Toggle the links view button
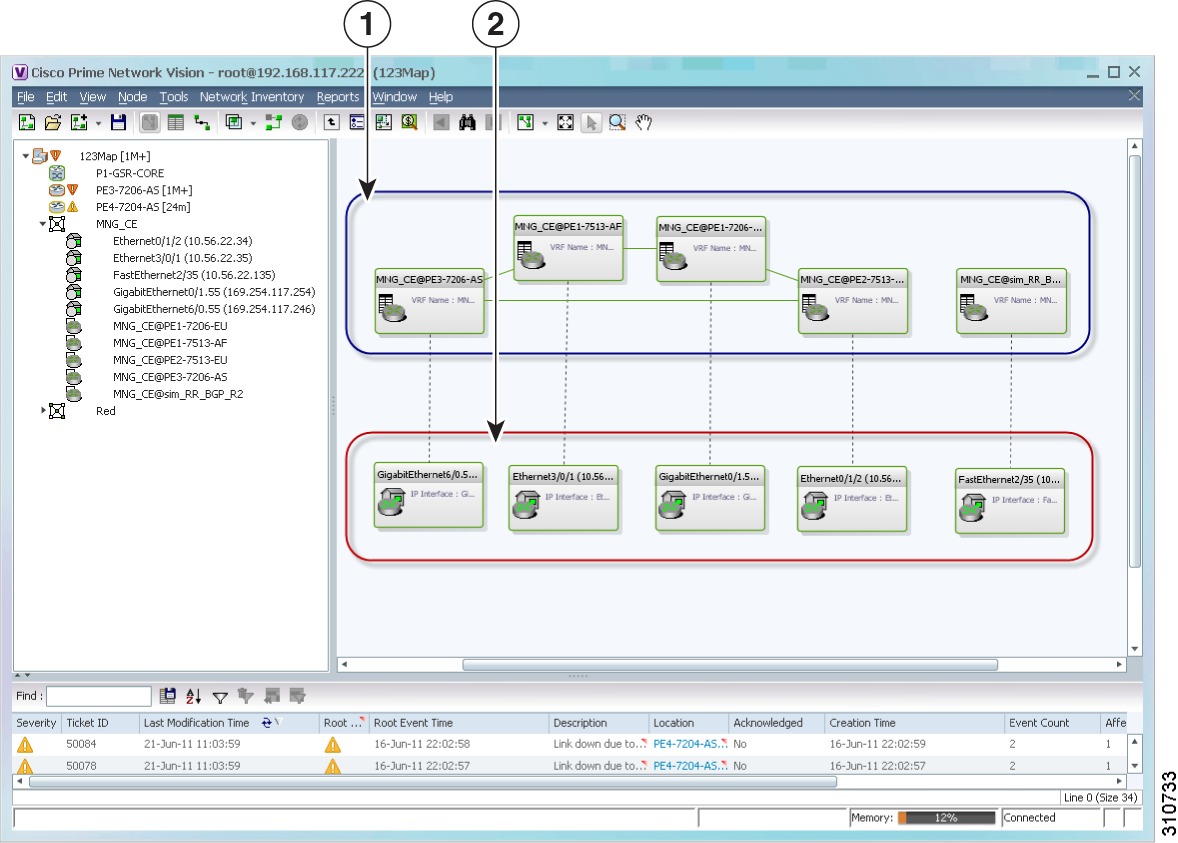 [201, 122]
